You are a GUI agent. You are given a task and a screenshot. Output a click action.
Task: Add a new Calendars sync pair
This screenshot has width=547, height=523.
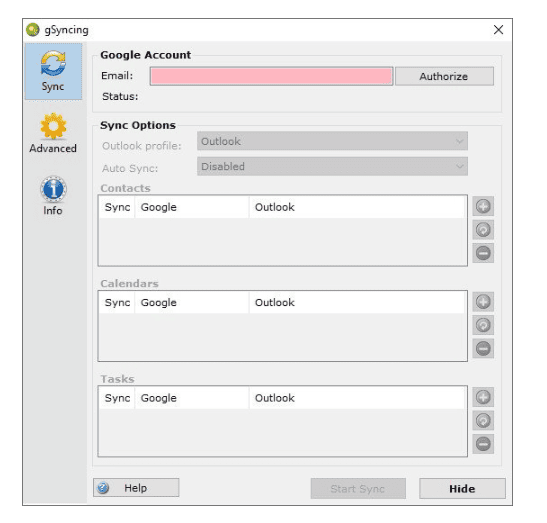click(x=483, y=302)
